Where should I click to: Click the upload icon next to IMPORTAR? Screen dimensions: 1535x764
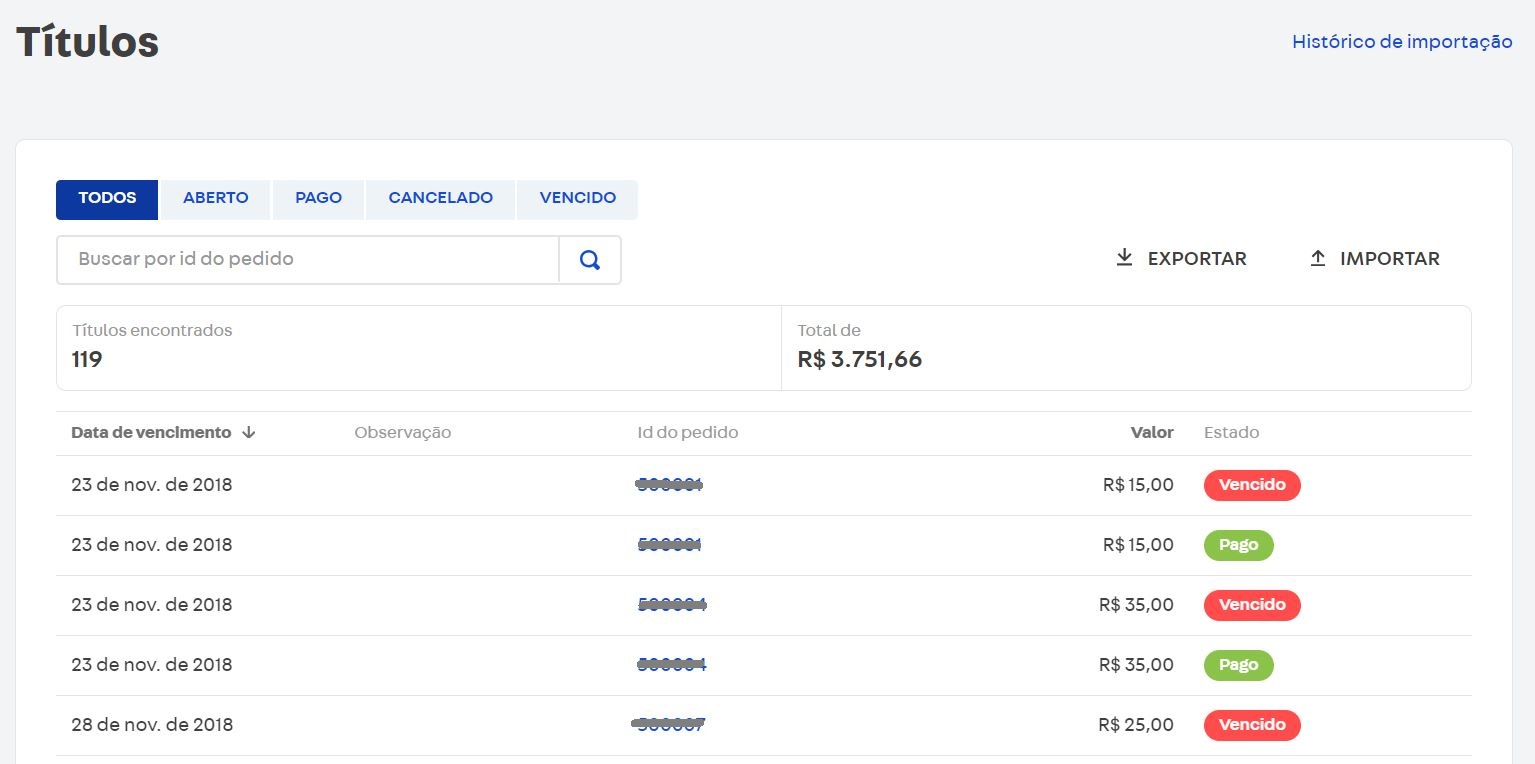[1317, 257]
